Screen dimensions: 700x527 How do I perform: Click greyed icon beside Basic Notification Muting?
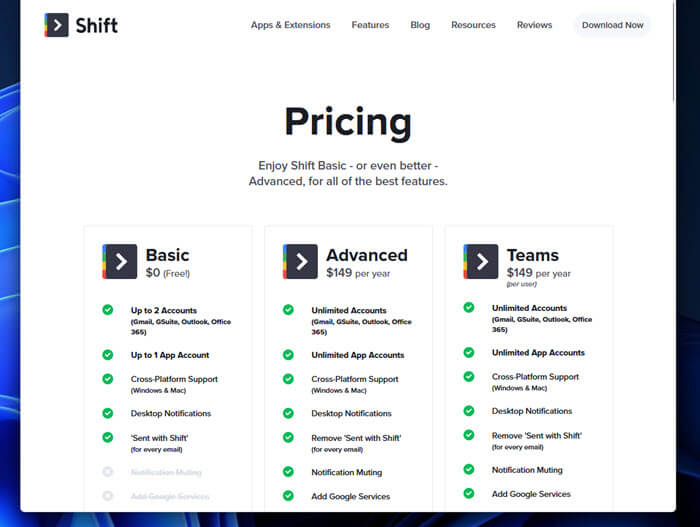point(108,472)
